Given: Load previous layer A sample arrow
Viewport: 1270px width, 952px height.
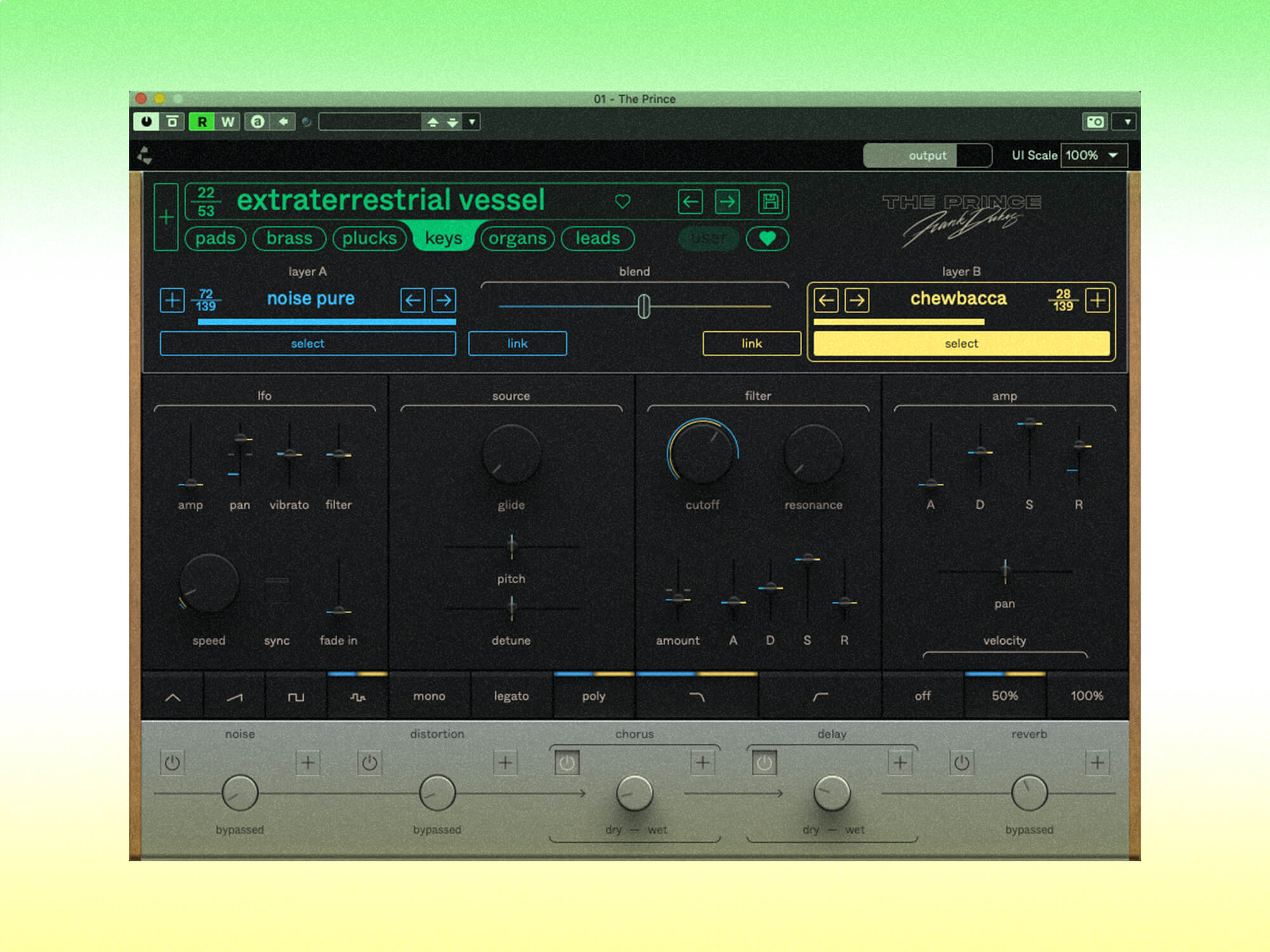Looking at the screenshot, I should pyautogui.click(x=413, y=300).
